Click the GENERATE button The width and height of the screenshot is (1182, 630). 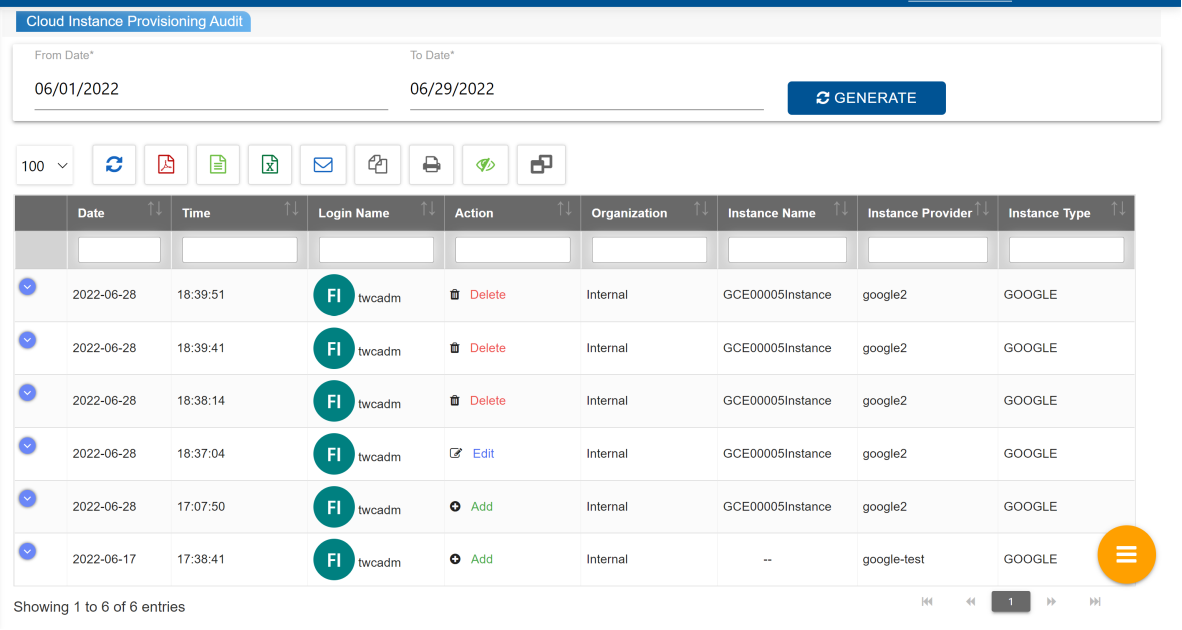(866, 98)
